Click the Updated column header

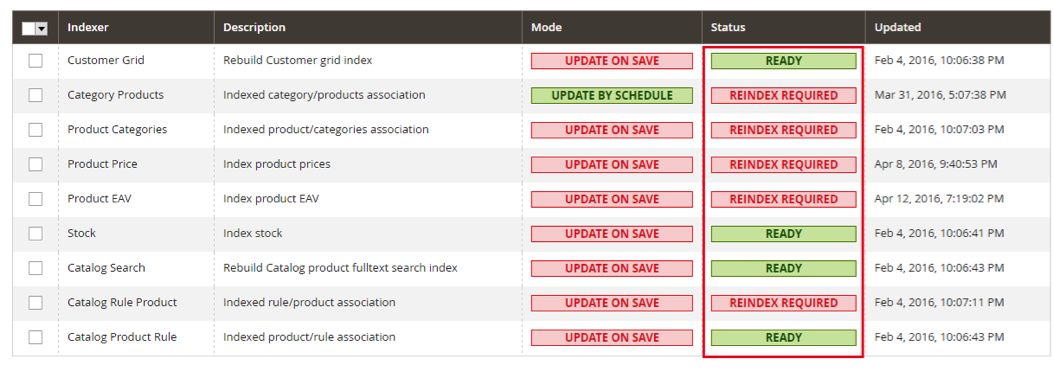click(x=897, y=28)
